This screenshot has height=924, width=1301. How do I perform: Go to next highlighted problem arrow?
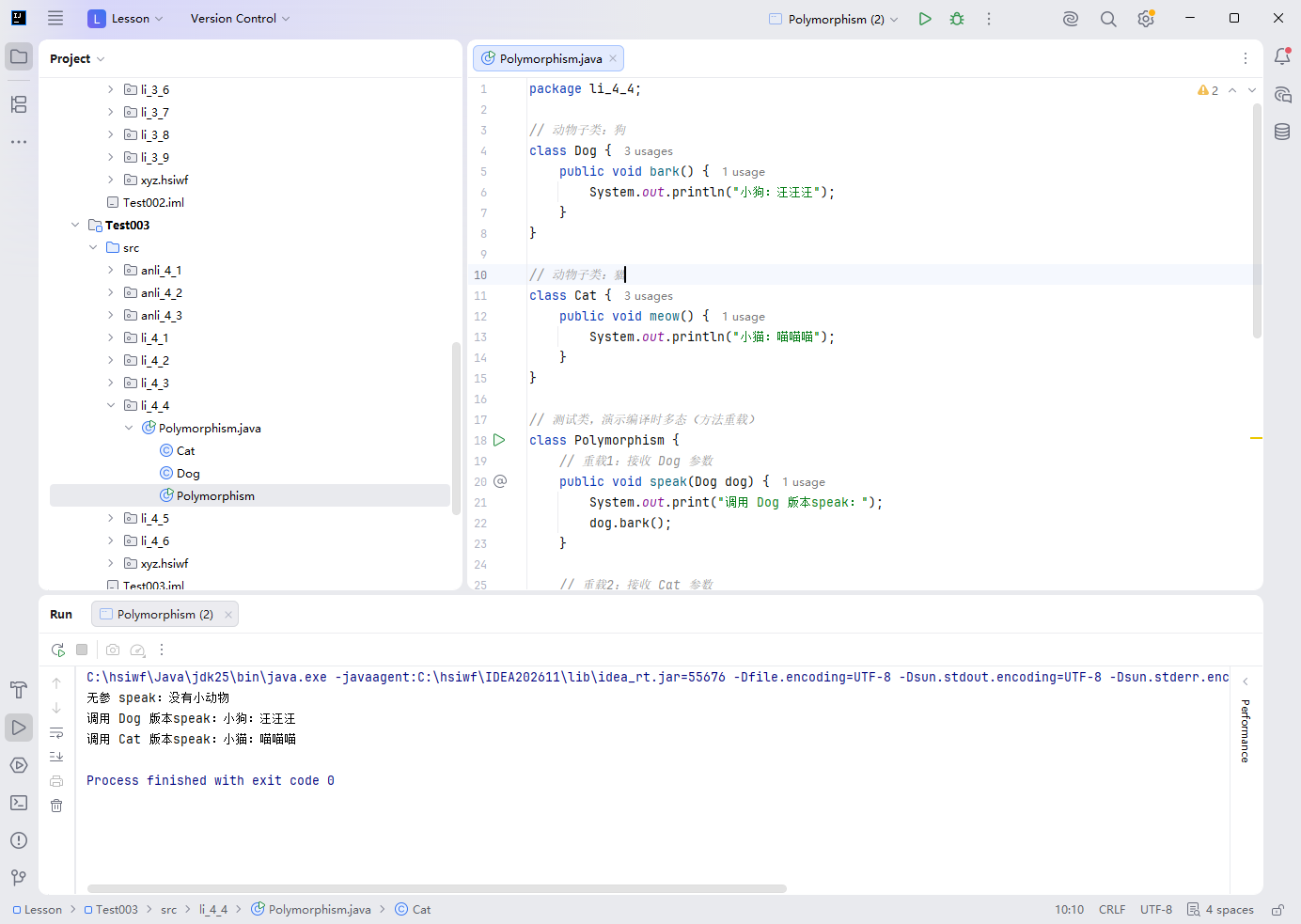[x=1252, y=90]
